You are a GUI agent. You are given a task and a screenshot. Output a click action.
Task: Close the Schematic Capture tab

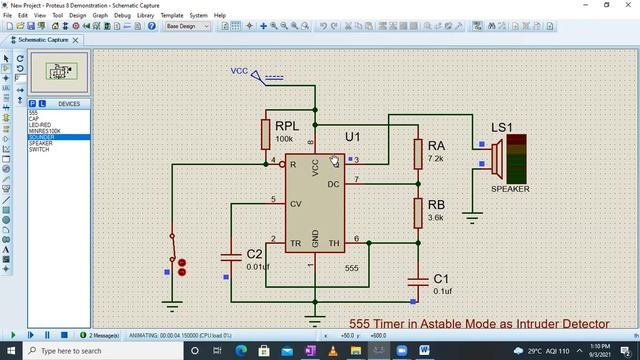[x=76, y=40]
